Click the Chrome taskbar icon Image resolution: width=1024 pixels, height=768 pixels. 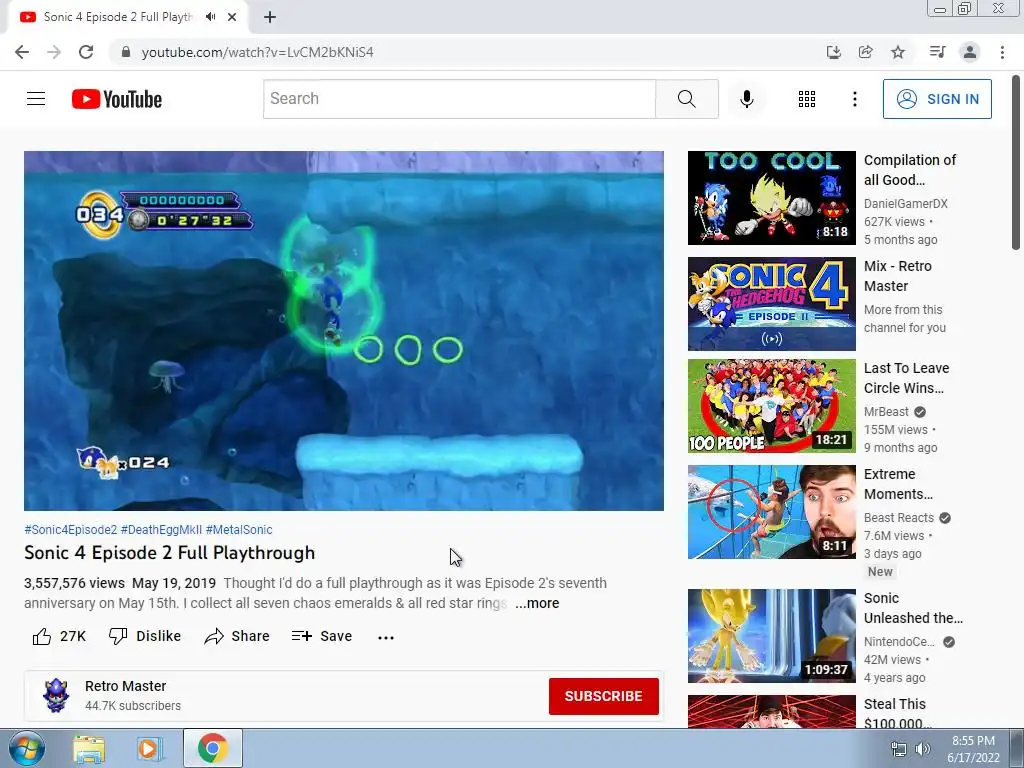212,748
